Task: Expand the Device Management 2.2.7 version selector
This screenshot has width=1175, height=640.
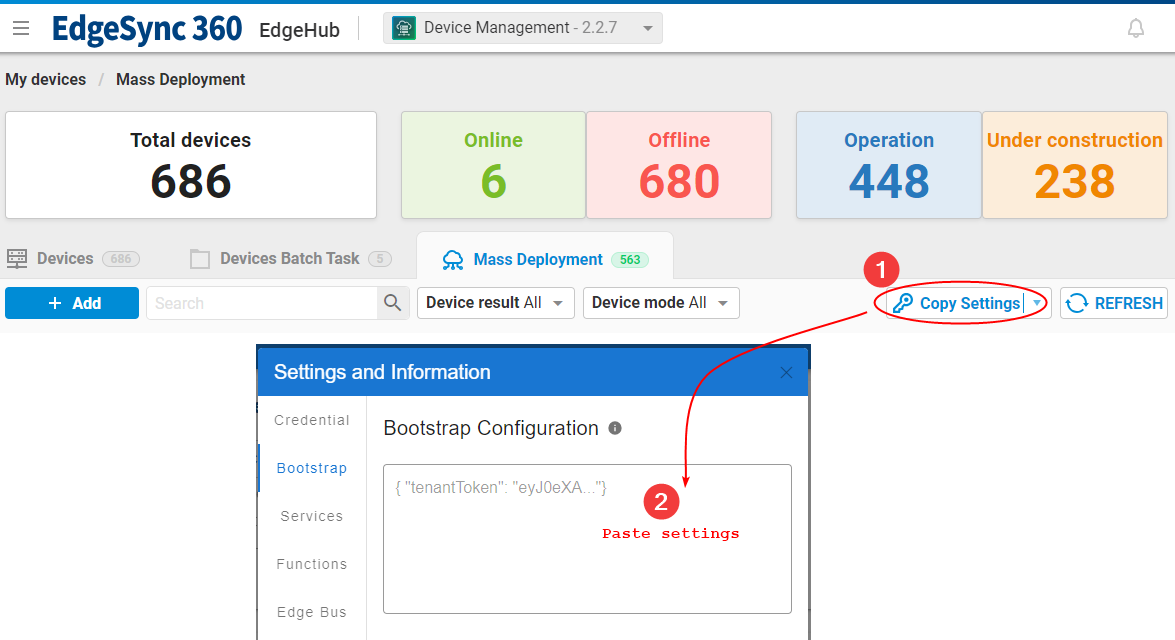Action: click(648, 27)
